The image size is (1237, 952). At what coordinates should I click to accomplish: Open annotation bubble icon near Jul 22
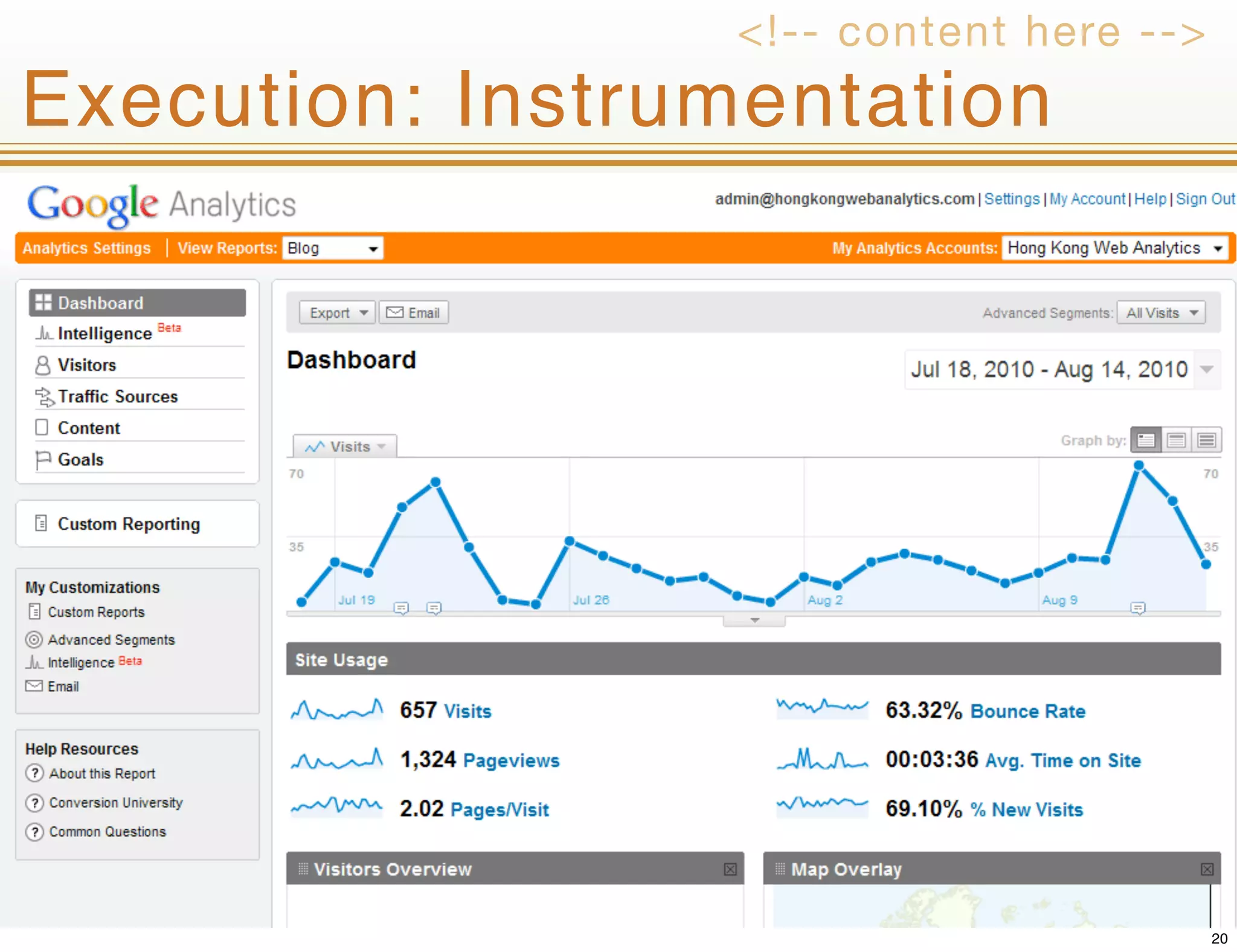[x=434, y=608]
